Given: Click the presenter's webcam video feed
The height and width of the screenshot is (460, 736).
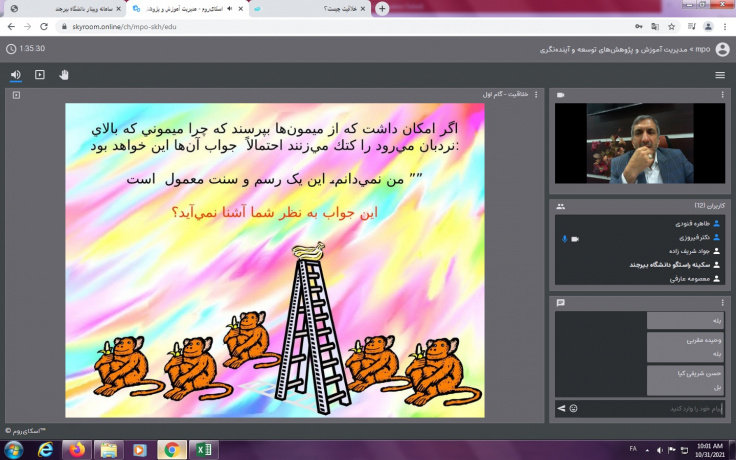Looking at the screenshot, I should [x=641, y=143].
